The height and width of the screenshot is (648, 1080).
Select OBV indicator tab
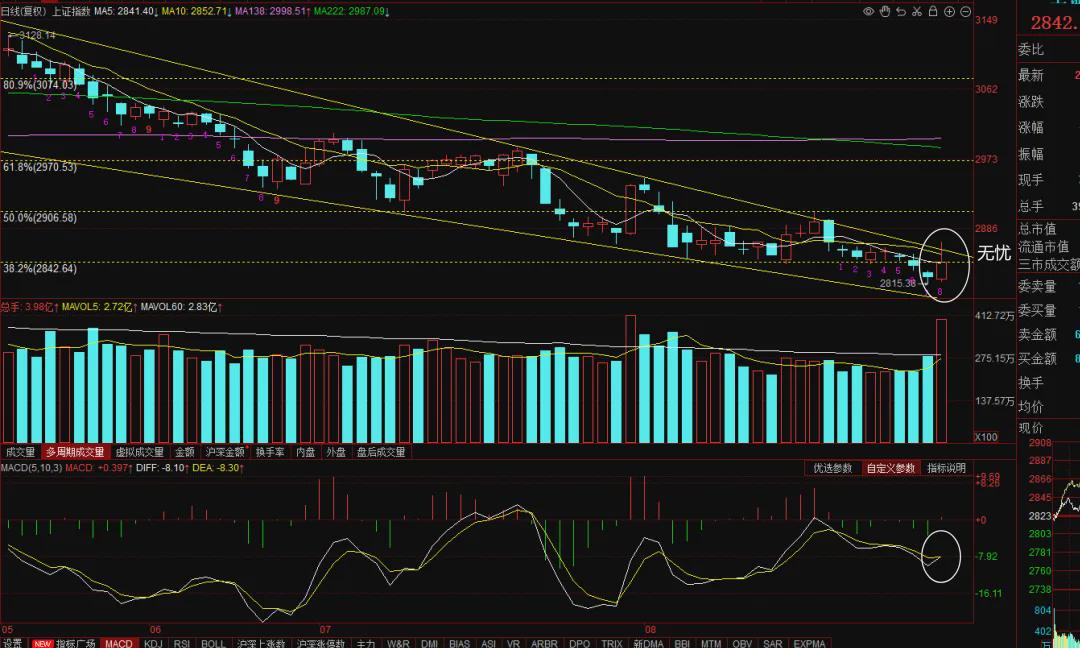click(742, 643)
